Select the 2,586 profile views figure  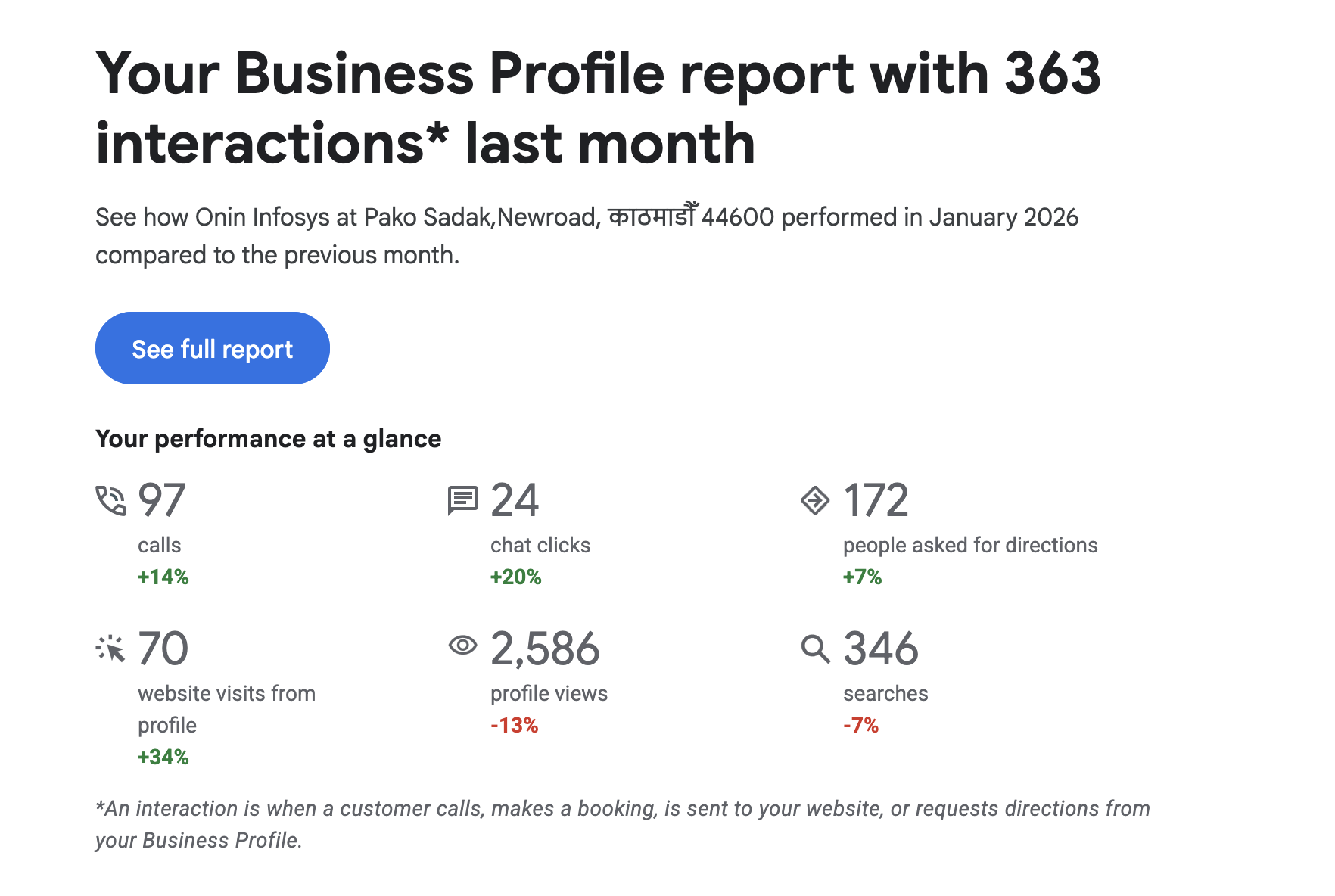point(545,649)
